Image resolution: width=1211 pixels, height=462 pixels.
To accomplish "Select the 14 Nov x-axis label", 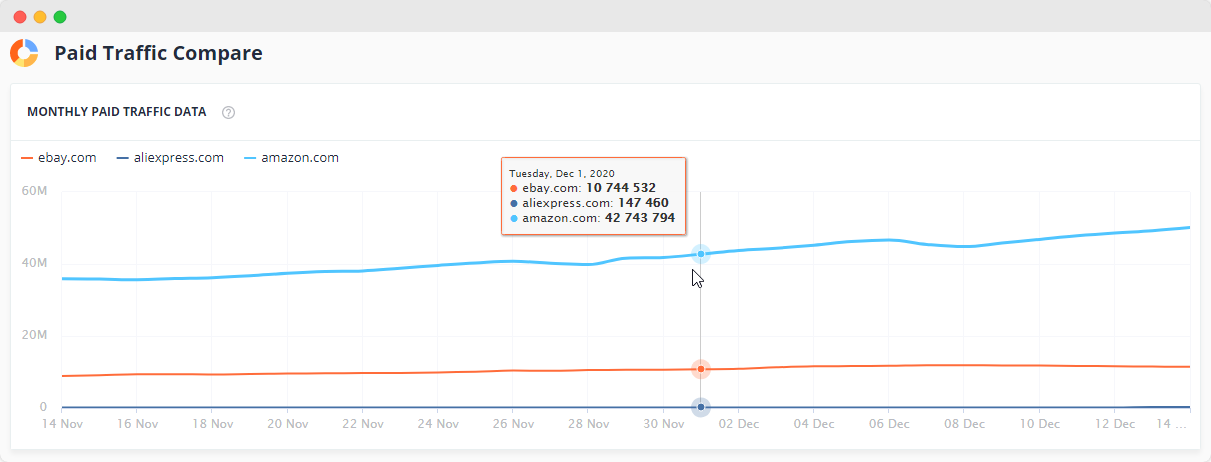I will (61, 424).
